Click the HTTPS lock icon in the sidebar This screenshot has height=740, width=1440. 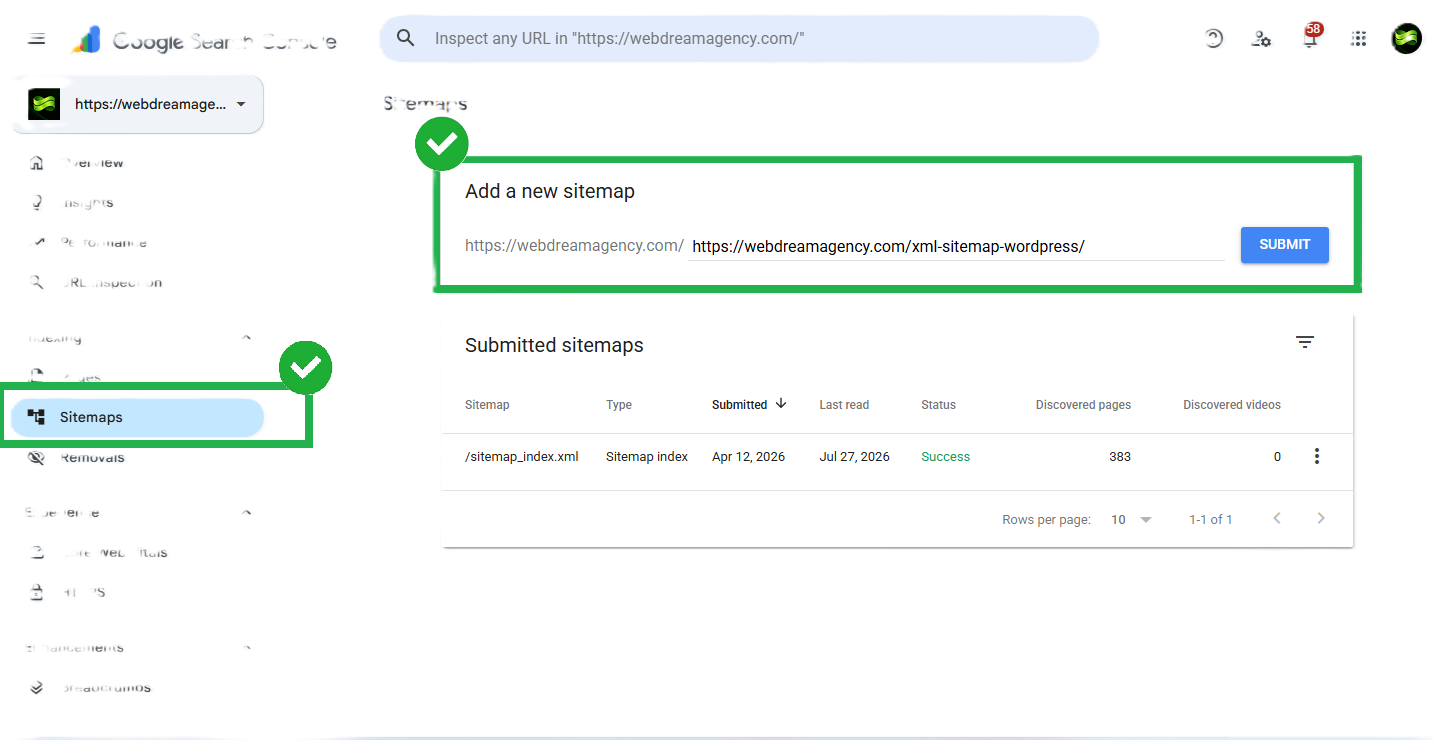(37, 592)
